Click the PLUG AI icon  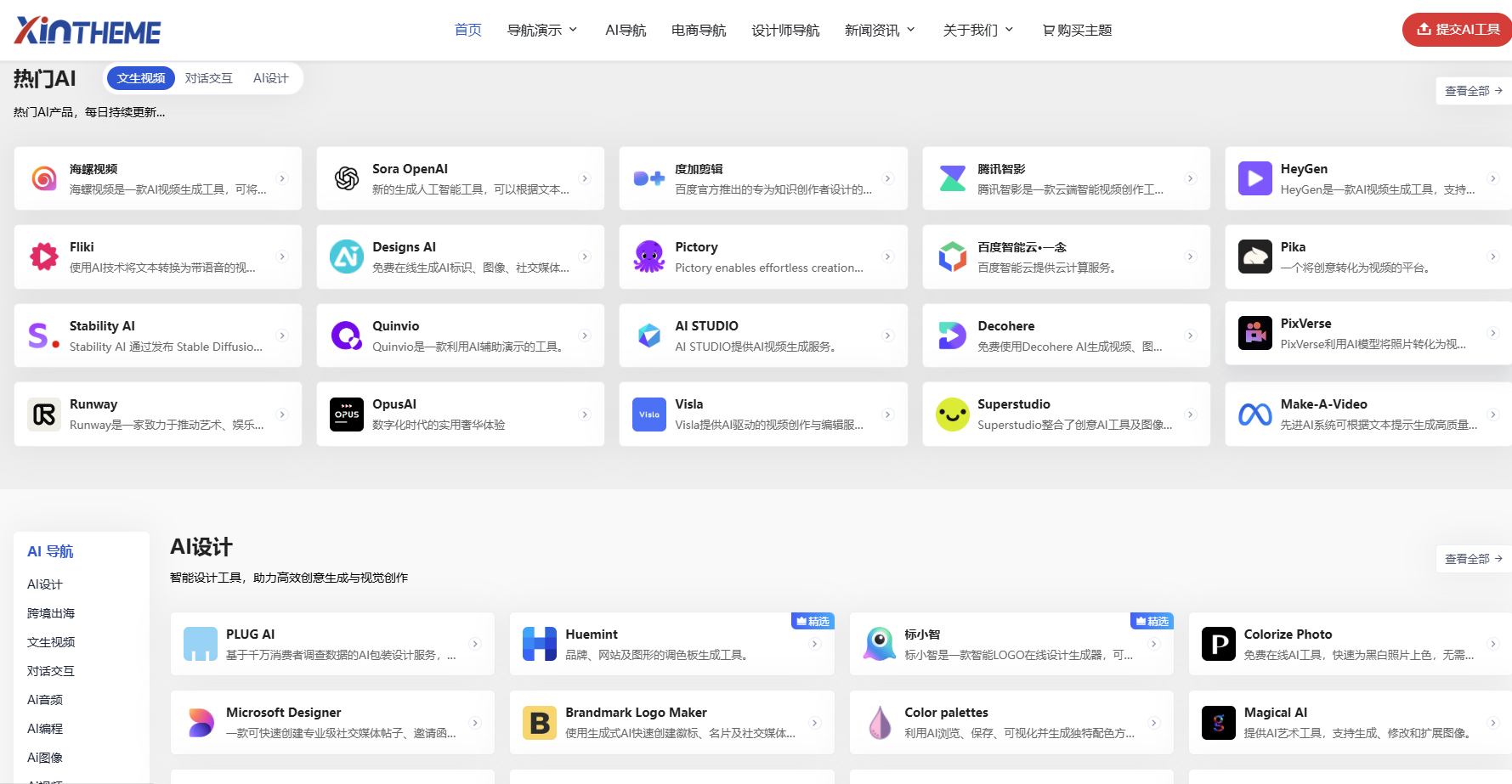pos(201,644)
